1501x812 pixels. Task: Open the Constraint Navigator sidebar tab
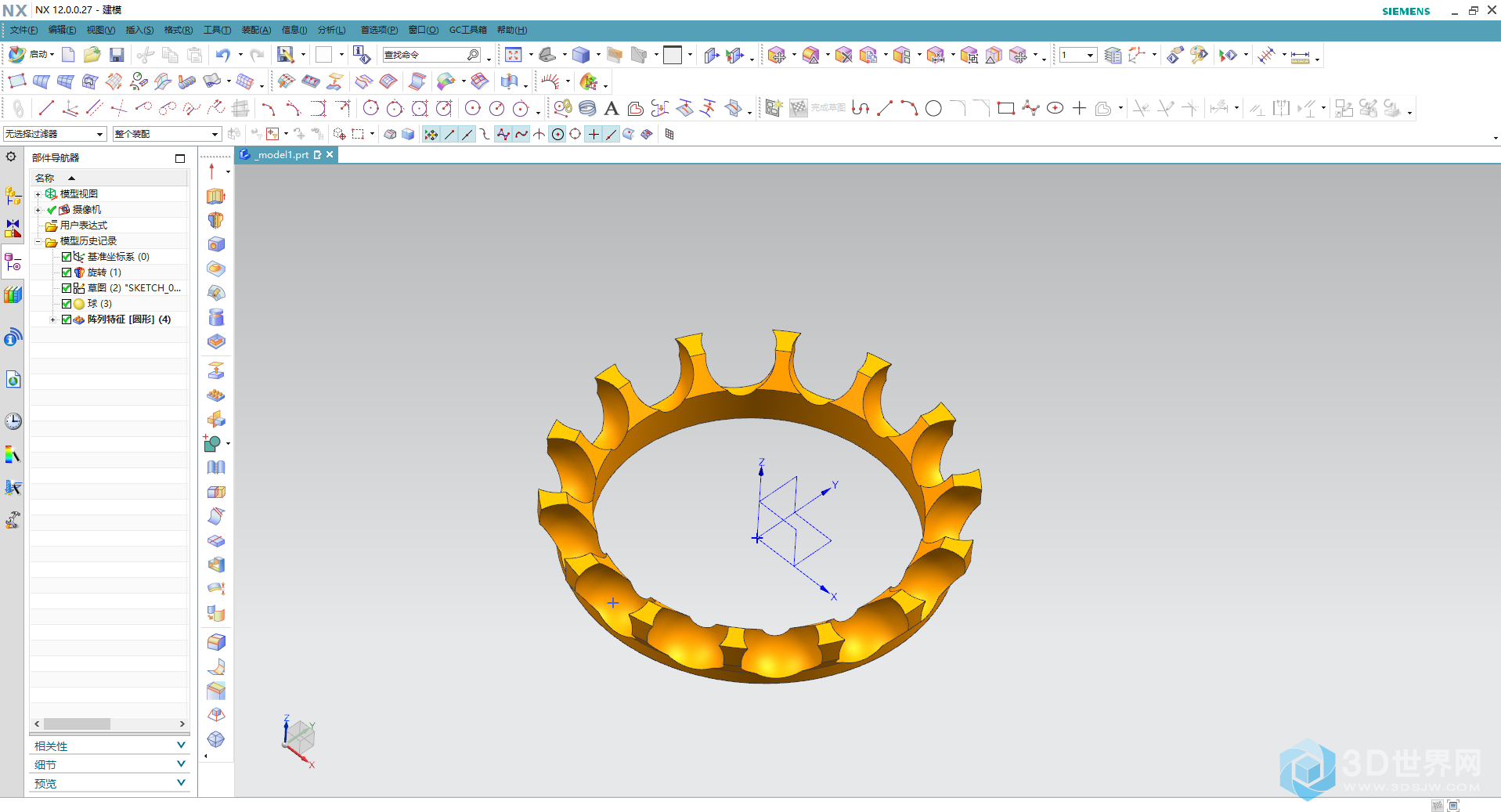tap(13, 229)
